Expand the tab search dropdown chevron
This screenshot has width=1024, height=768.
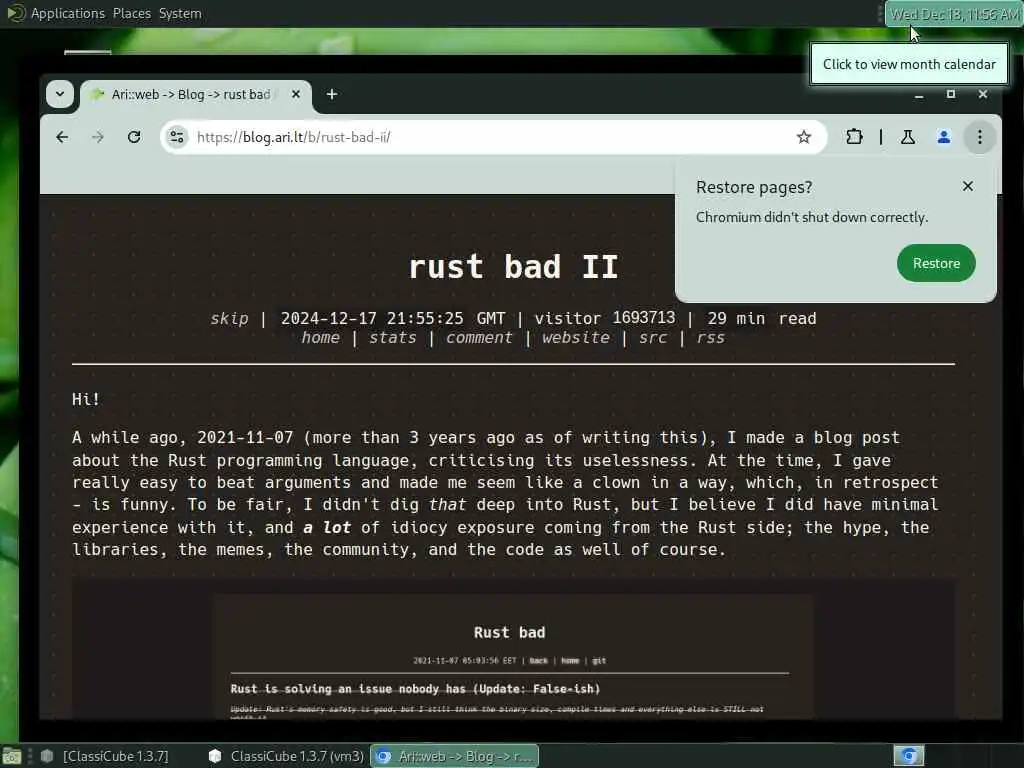coord(59,94)
